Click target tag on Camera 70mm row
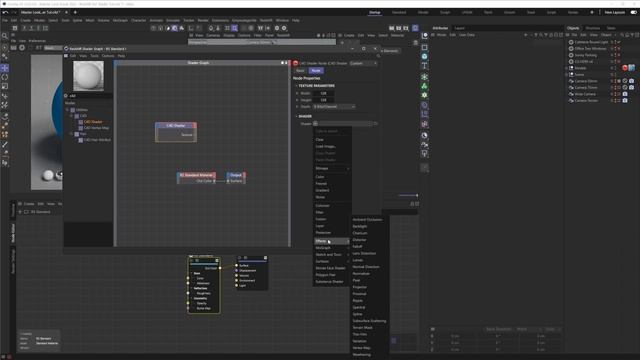Image resolution: width=640 pixels, height=360 pixels. coord(625,87)
